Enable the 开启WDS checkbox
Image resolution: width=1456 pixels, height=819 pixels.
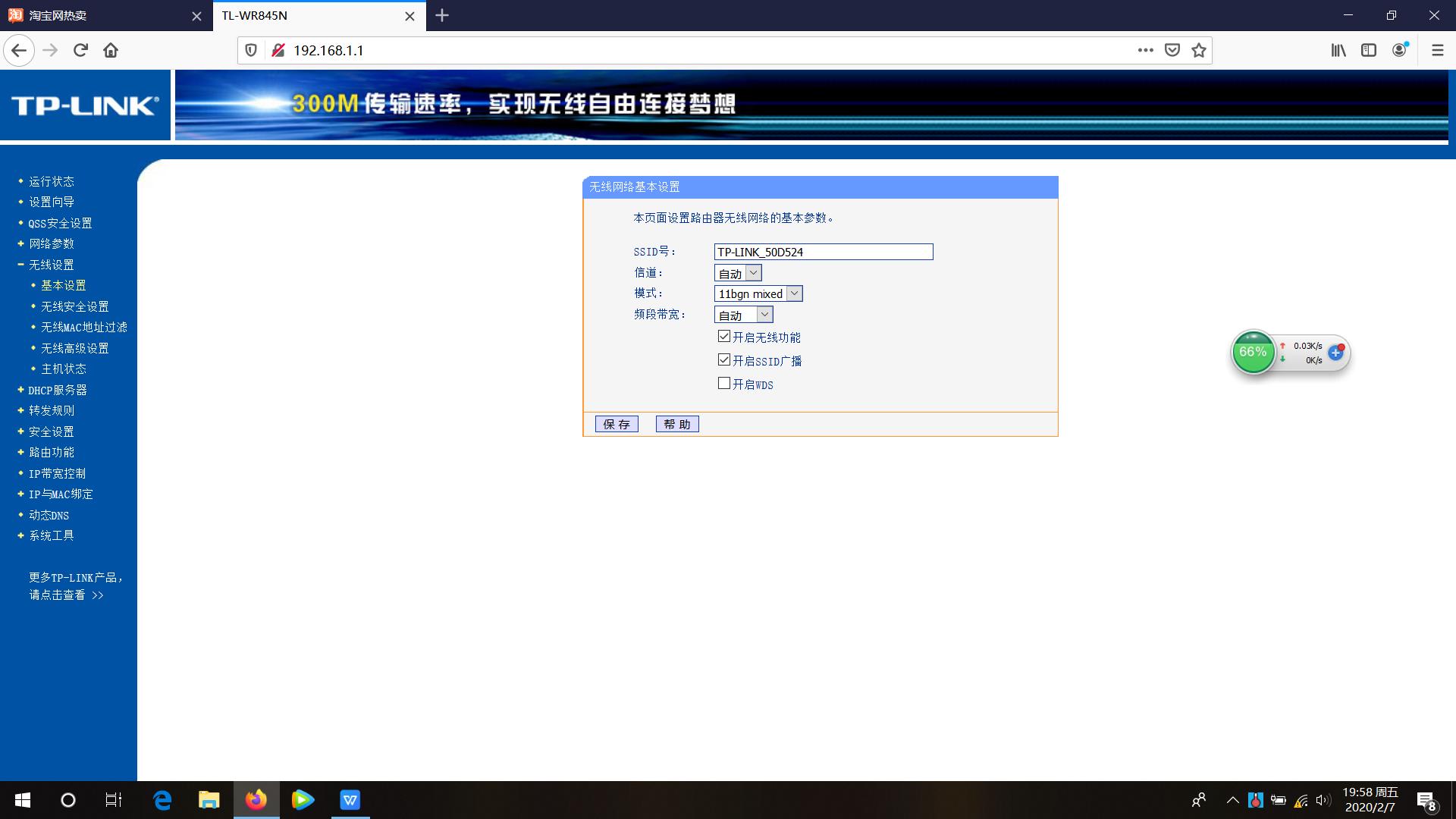click(x=724, y=383)
